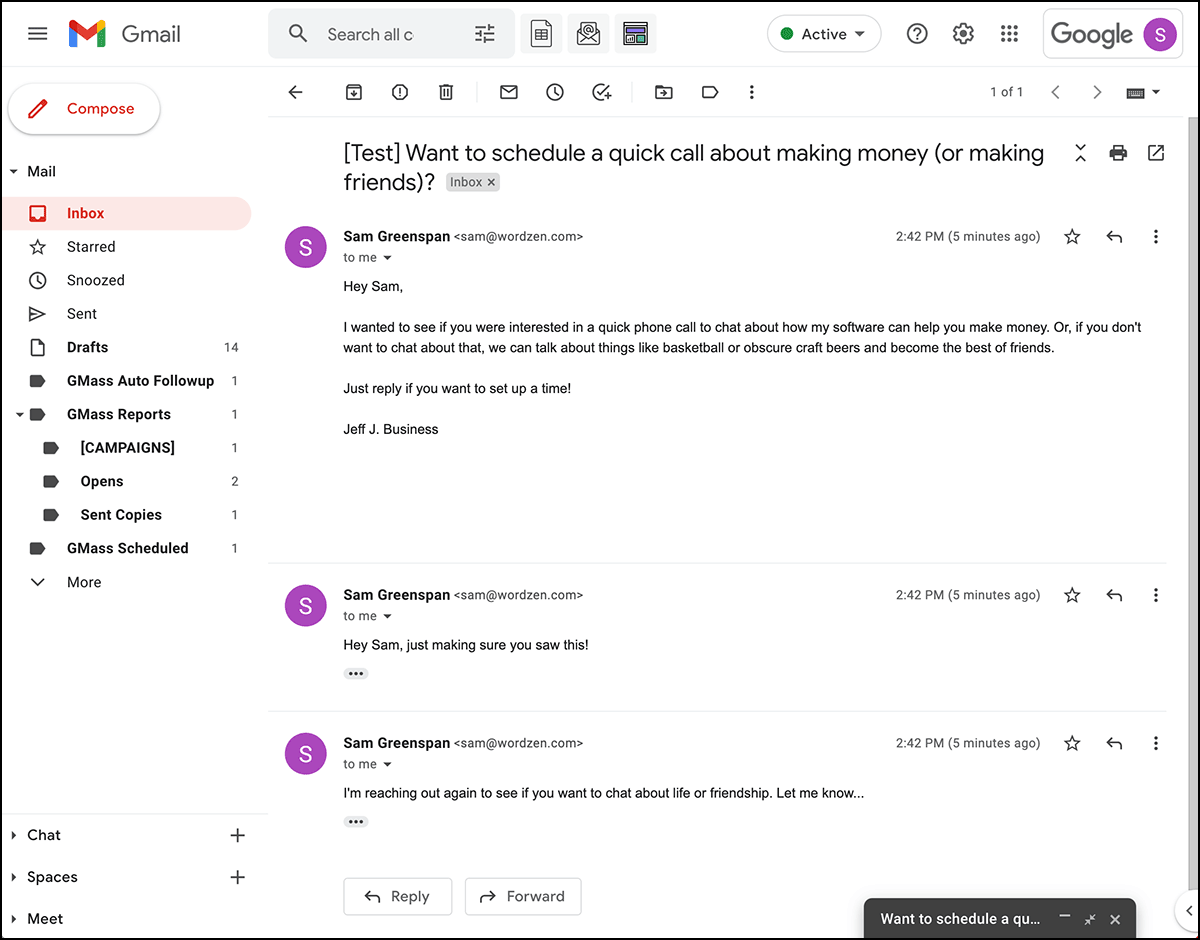The width and height of the screenshot is (1200, 940).
Task: Open the GMass spreadsheet icon beside search
Action: pos(541,34)
